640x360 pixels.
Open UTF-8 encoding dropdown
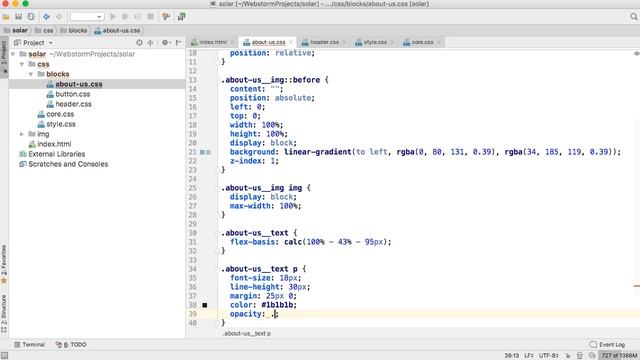[x=549, y=356]
